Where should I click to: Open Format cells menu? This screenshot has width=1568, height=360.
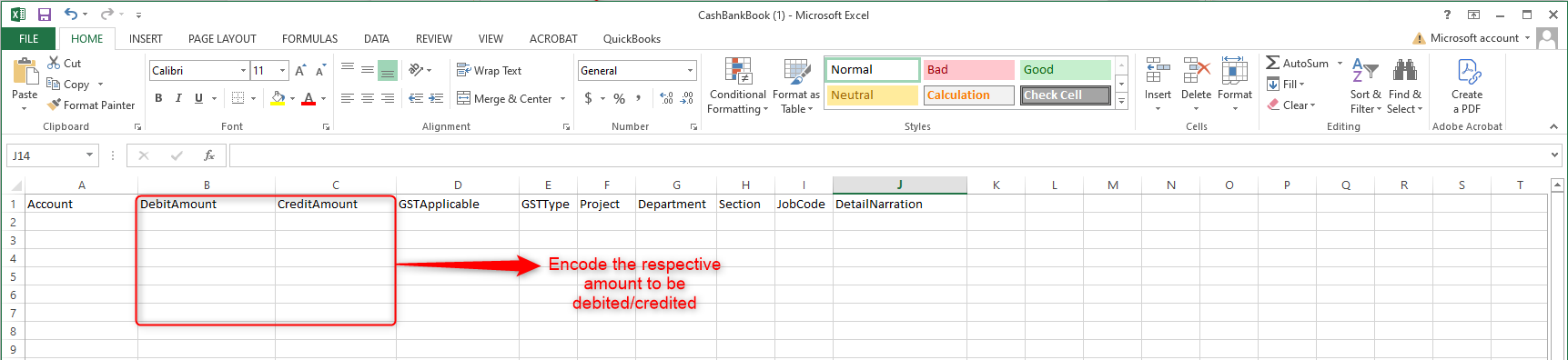pyautogui.click(x=1235, y=84)
